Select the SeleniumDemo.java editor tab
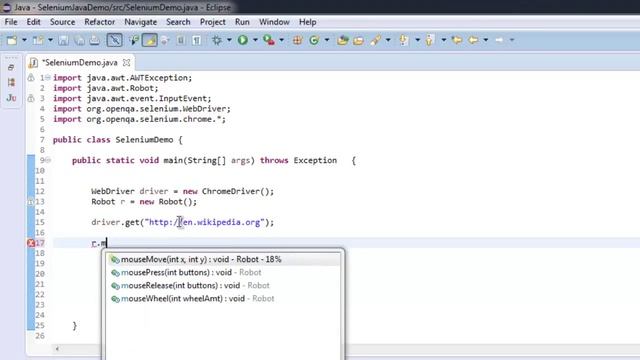The image size is (640, 360). [80, 63]
